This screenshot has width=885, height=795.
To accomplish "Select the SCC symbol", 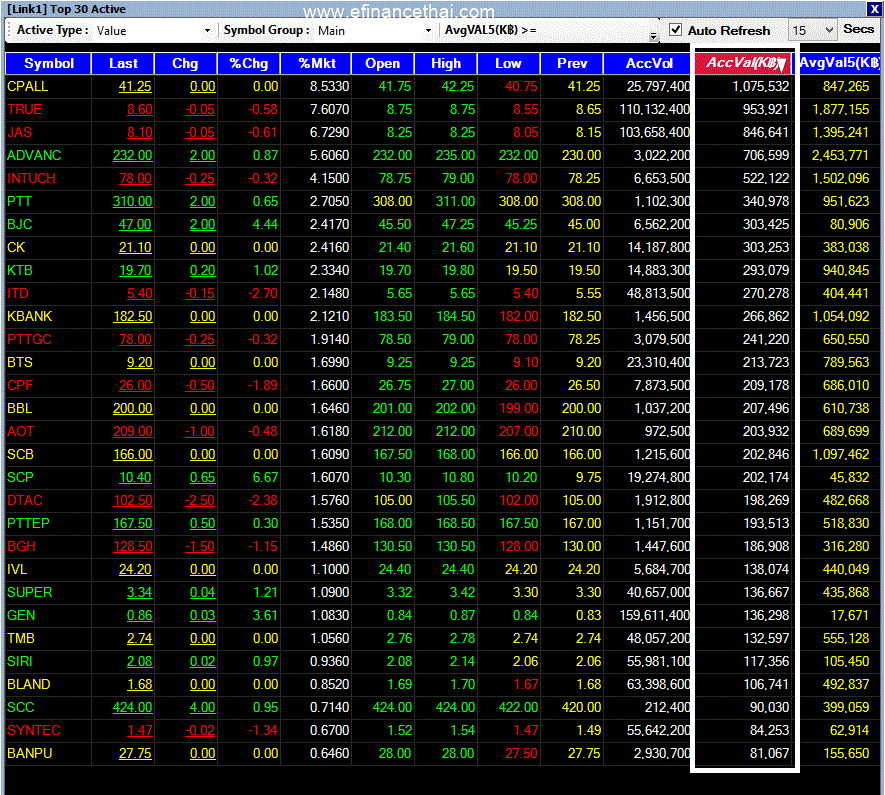I will coord(20,708).
